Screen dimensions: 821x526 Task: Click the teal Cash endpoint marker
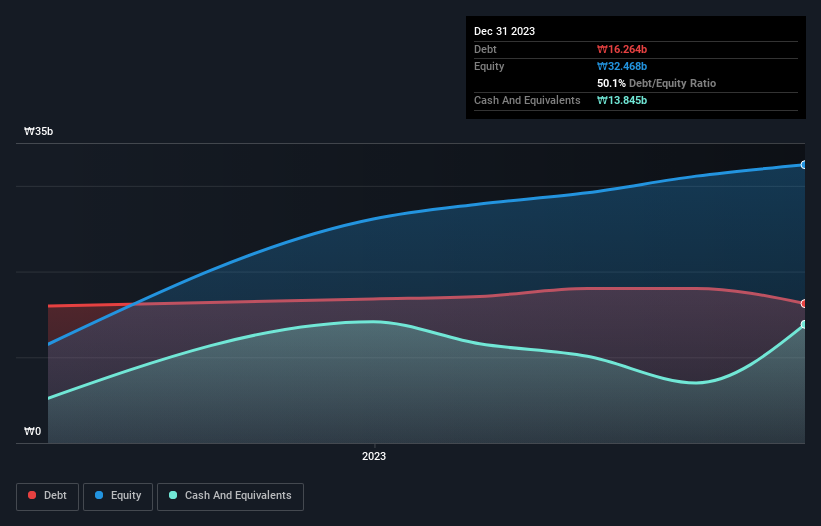(804, 324)
